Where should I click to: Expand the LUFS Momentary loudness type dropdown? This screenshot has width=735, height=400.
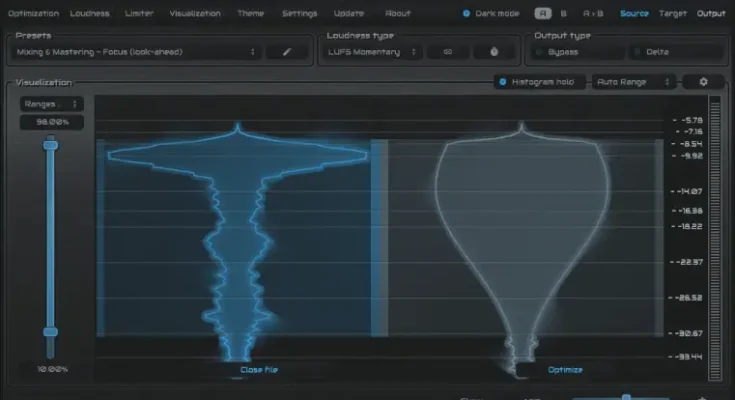[x=369, y=51]
